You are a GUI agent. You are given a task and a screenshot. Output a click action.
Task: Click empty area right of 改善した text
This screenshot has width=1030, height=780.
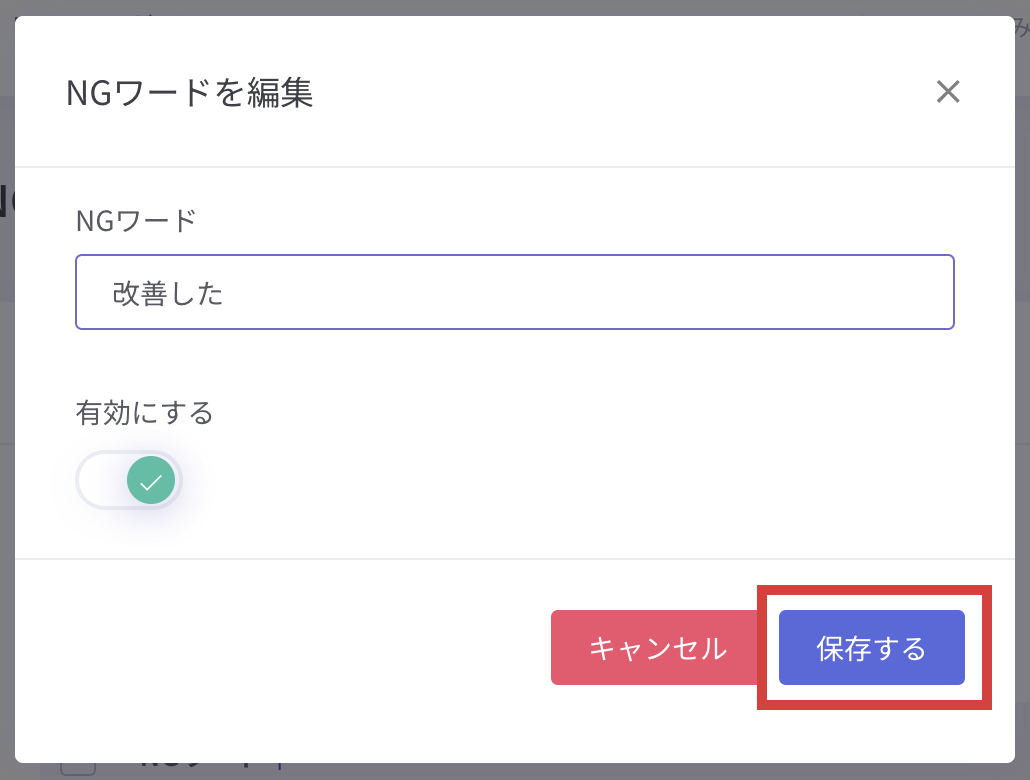point(585,292)
